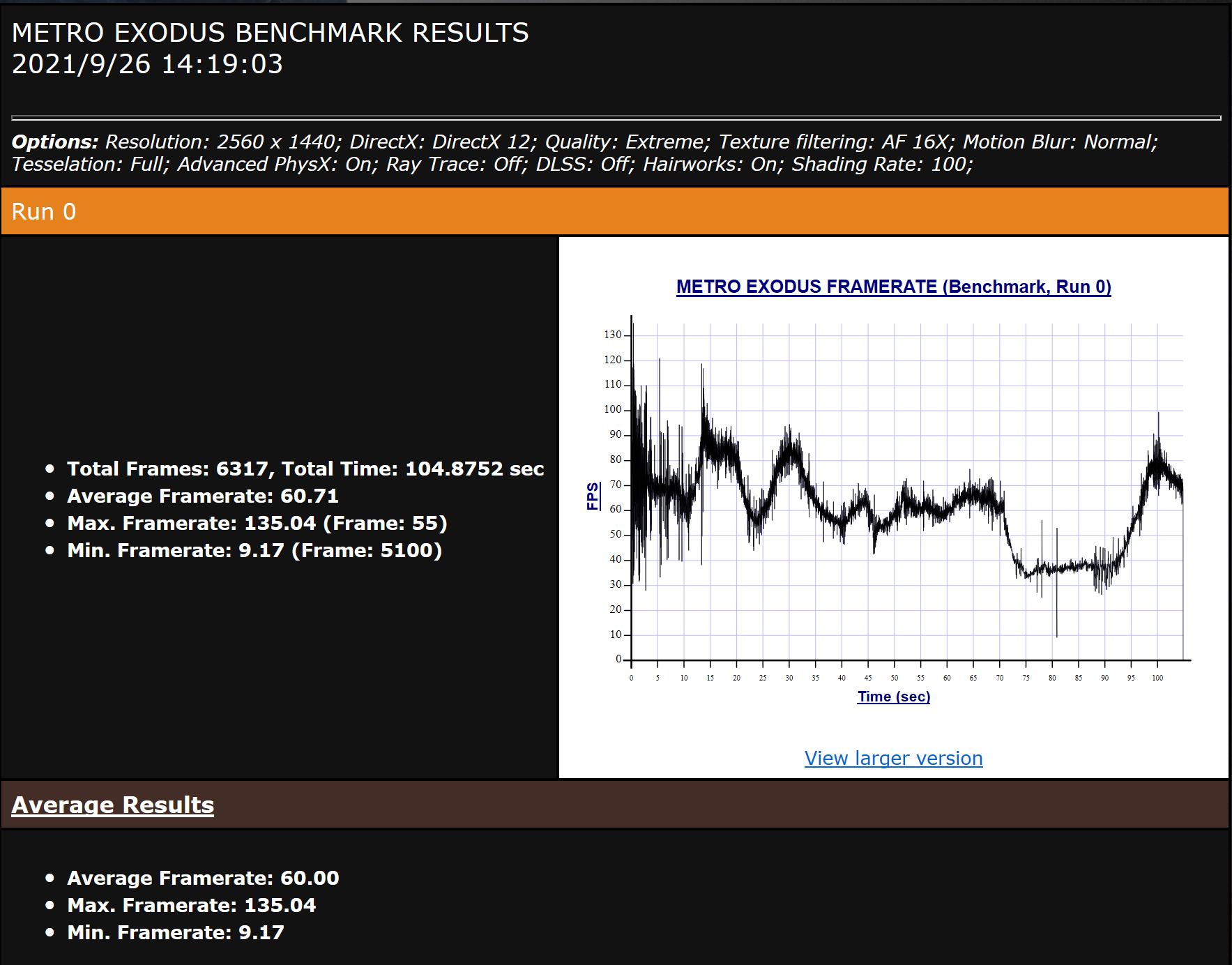
Task: Click the Texture filtering: AF 16X option text
Action: (837, 142)
